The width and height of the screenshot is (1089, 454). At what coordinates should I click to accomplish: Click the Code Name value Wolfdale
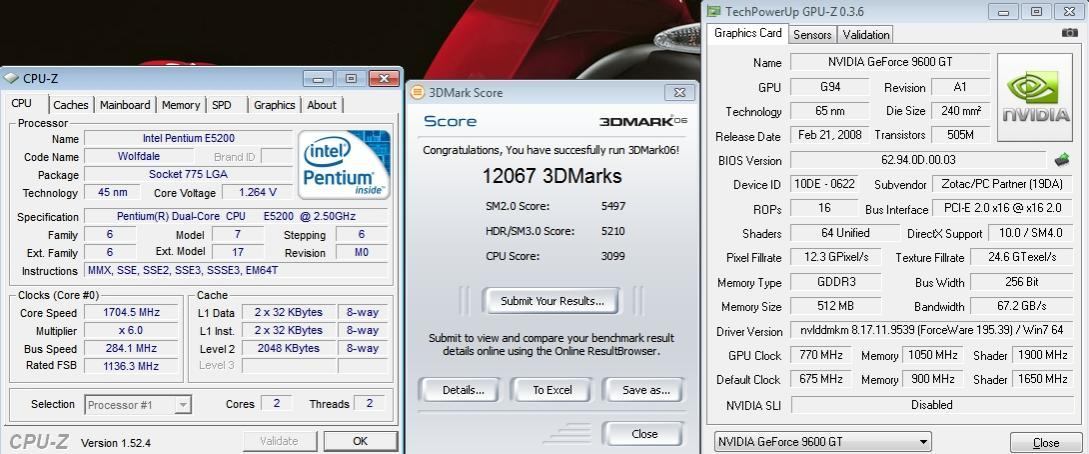(x=138, y=156)
